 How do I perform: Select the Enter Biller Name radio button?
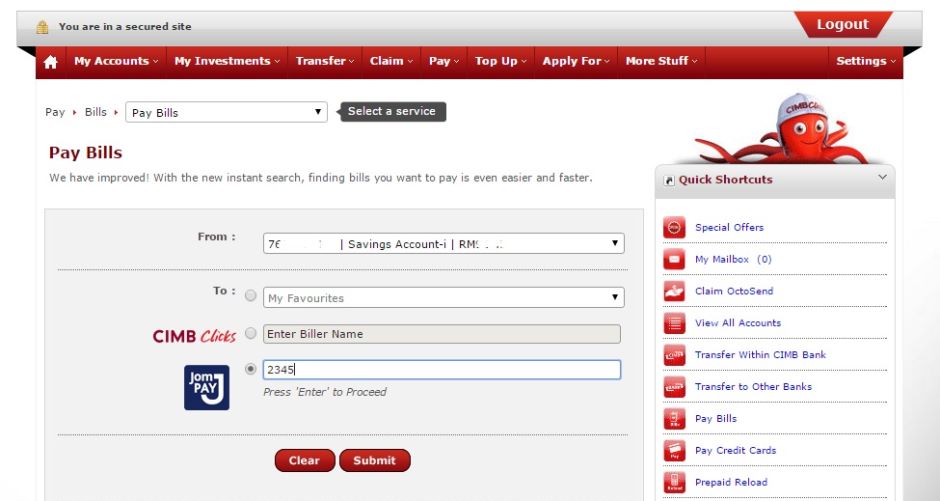251,333
